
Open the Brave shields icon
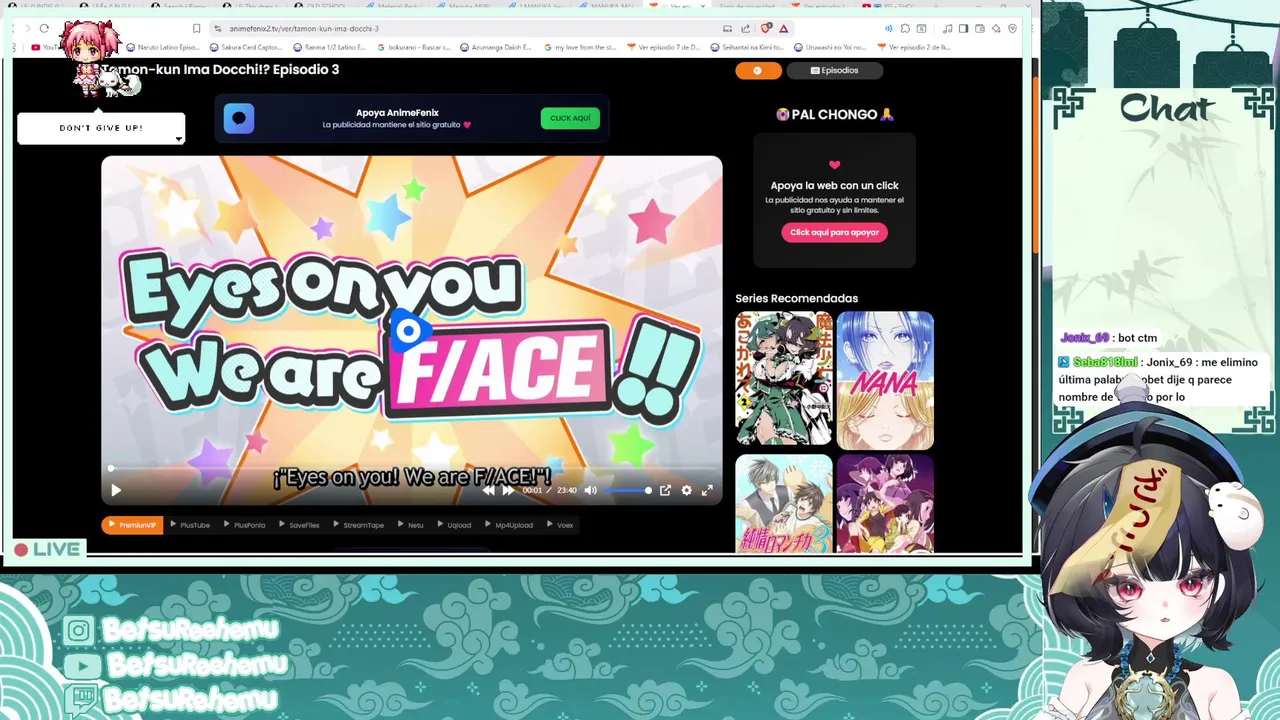(x=766, y=28)
